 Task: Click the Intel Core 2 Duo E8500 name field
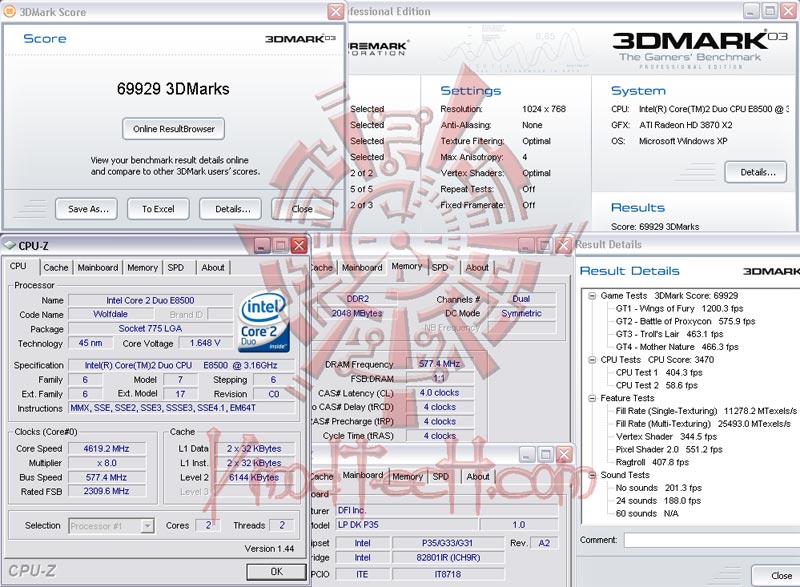[x=150, y=300]
